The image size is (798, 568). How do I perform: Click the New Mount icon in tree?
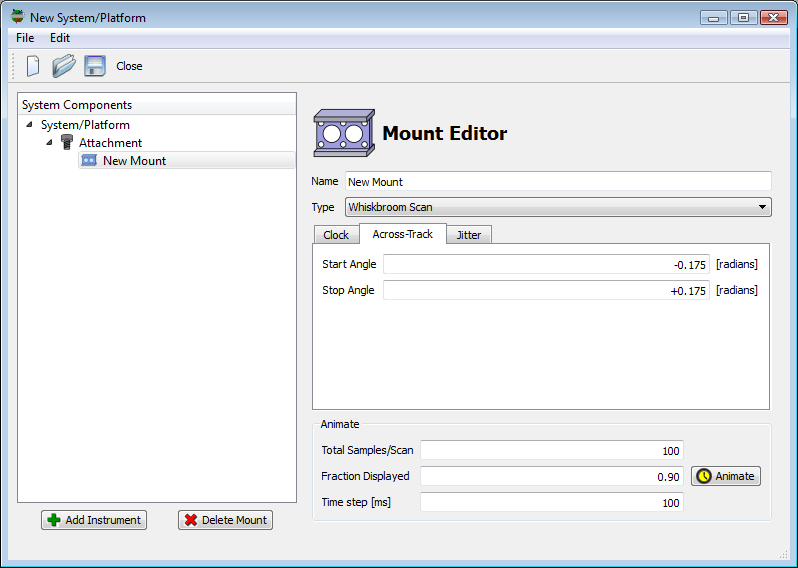point(89,161)
